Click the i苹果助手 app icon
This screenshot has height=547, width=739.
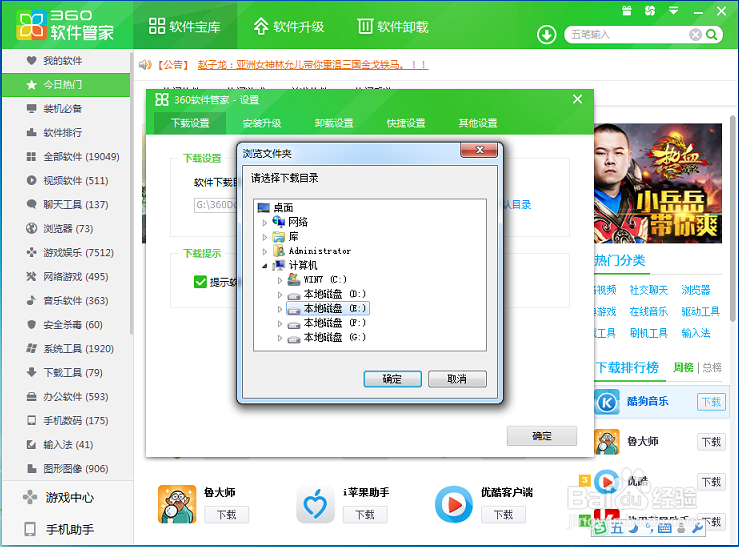click(x=315, y=504)
